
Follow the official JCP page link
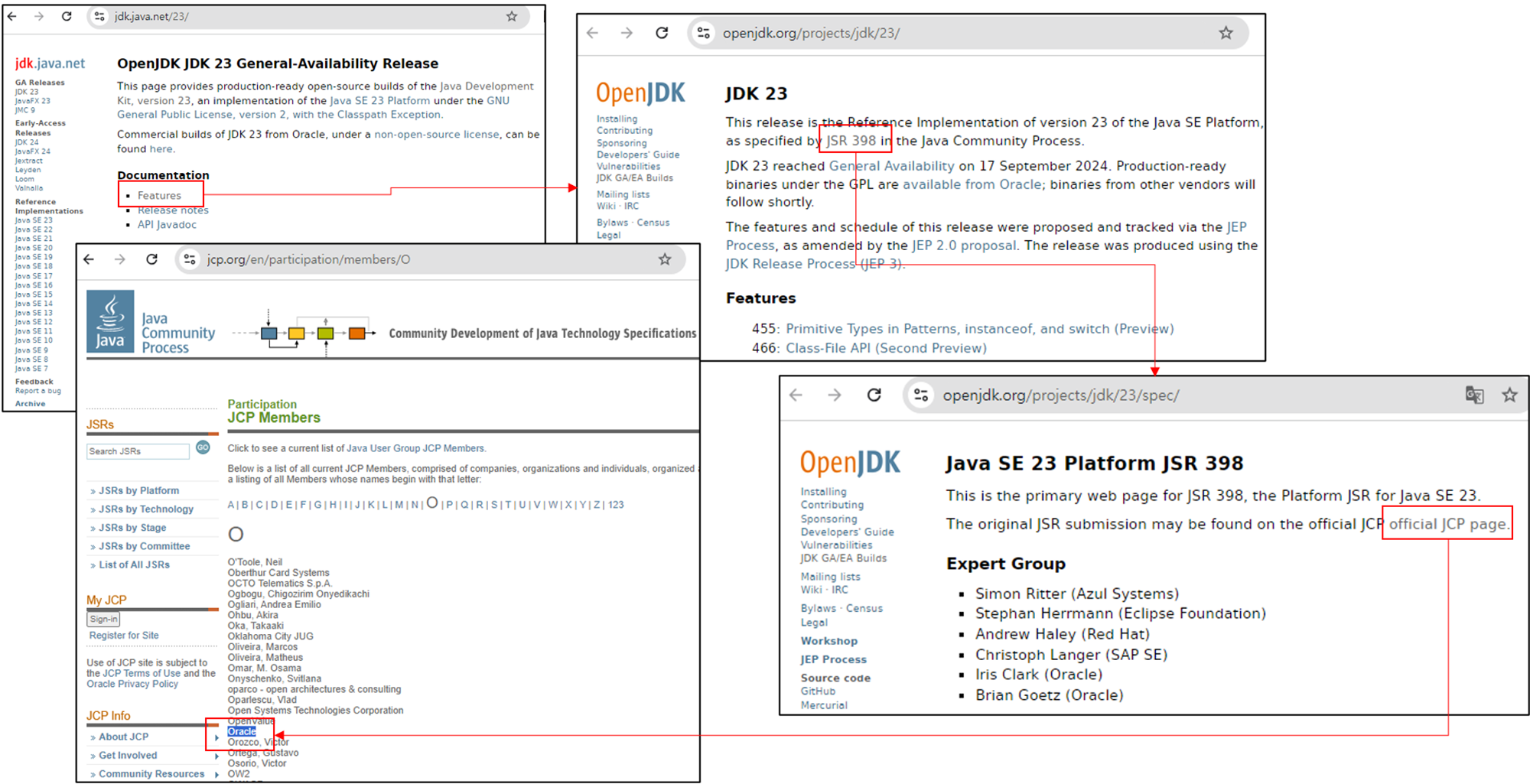(1447, 524)
